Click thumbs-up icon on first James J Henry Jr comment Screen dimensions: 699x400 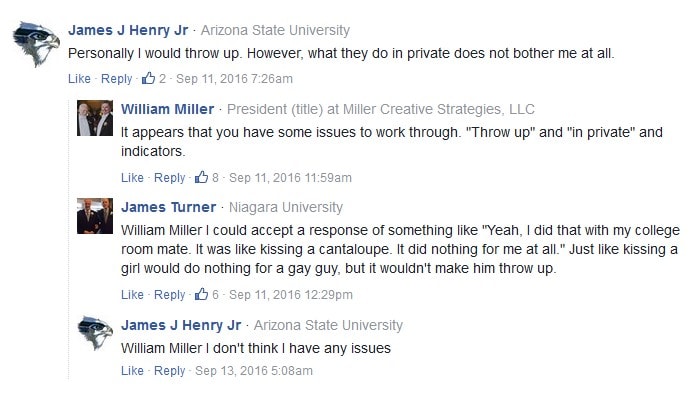click(149, 78)
